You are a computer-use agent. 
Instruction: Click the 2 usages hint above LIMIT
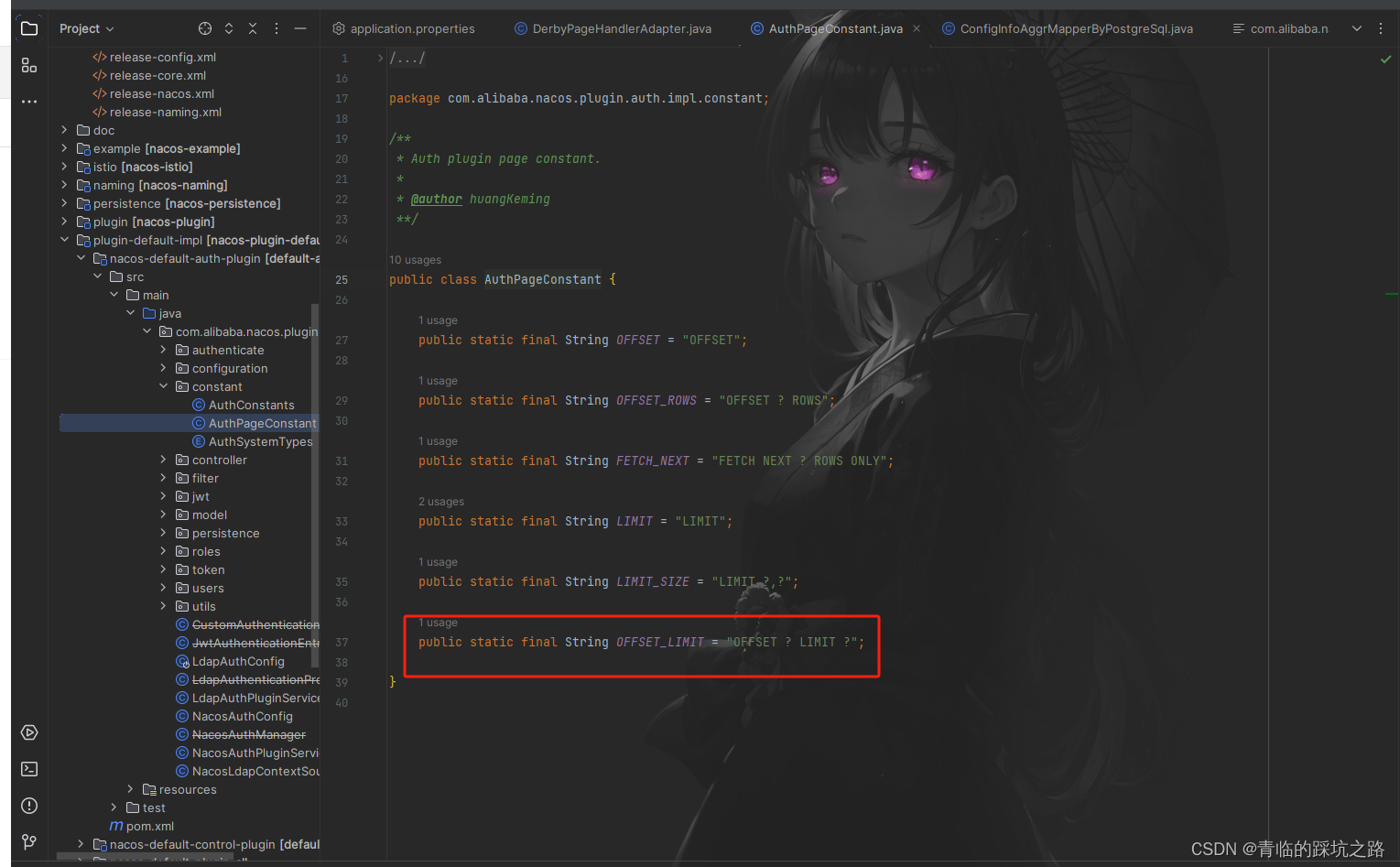[441, 502]
